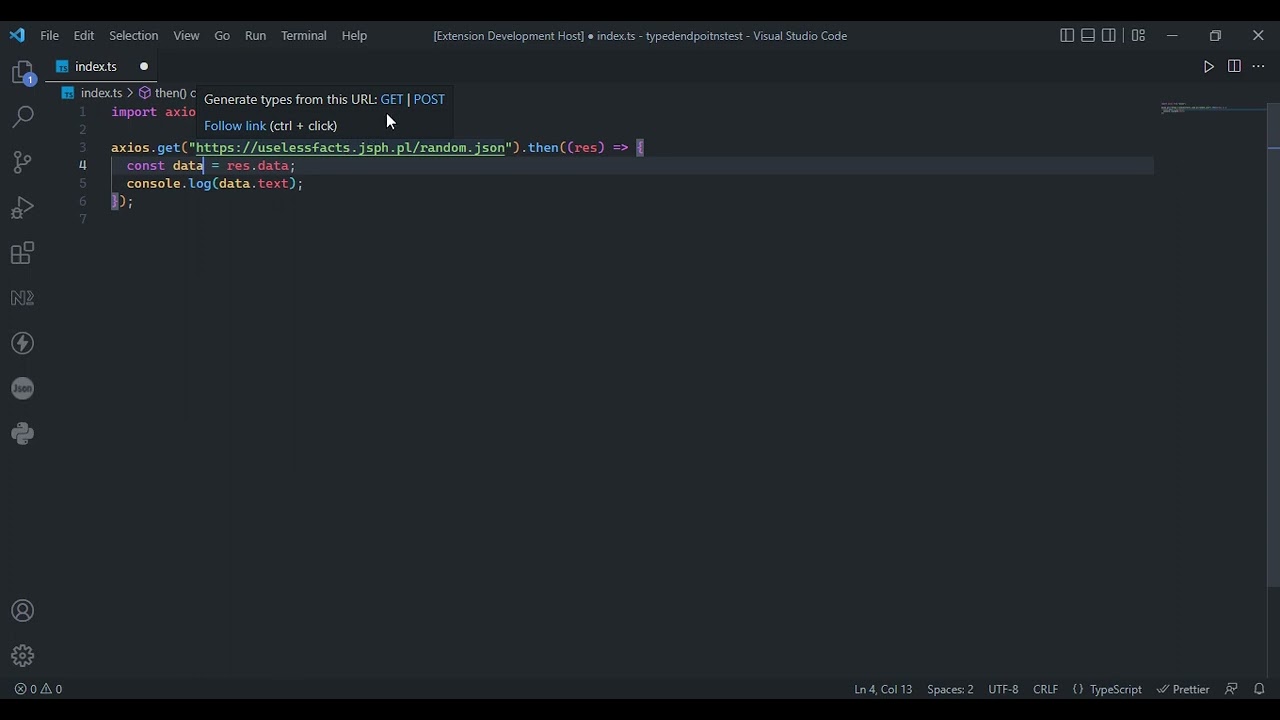
Task: Open Source Control view icon
Action: pyautogui.click(x=22, y=162)
